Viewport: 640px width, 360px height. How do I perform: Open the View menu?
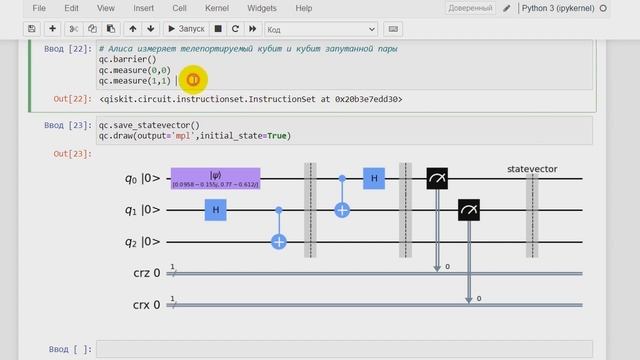coord(106,8)
